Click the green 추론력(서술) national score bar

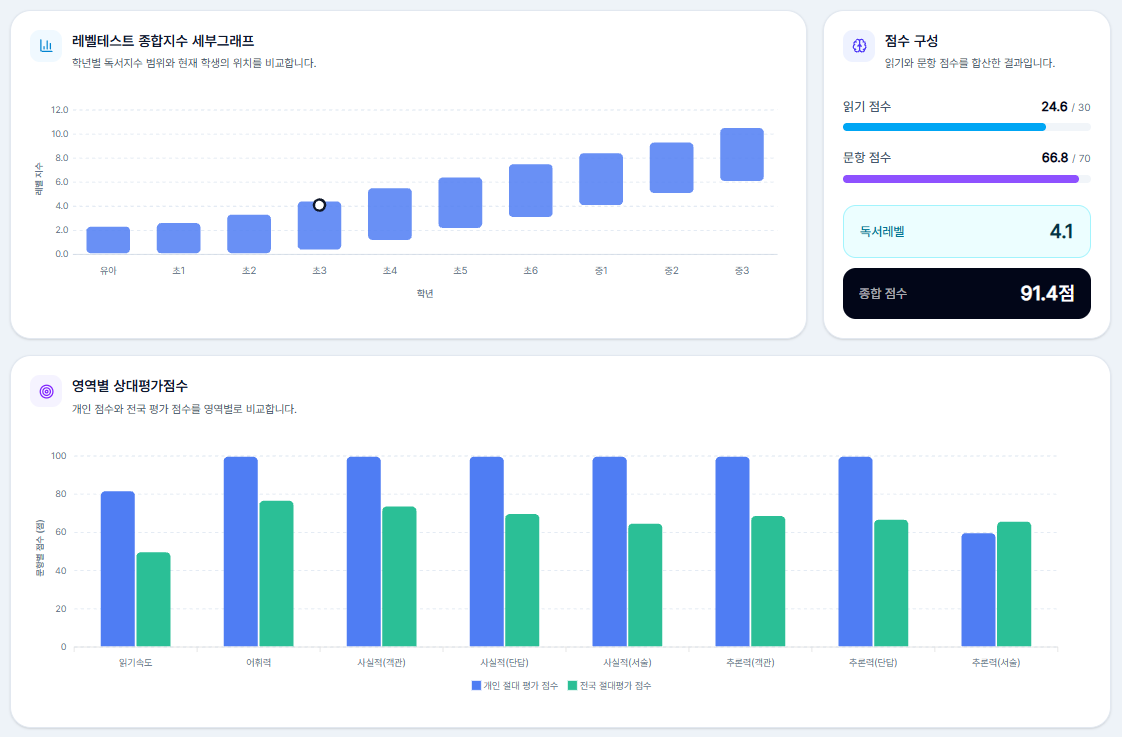tap(1014, 584)
